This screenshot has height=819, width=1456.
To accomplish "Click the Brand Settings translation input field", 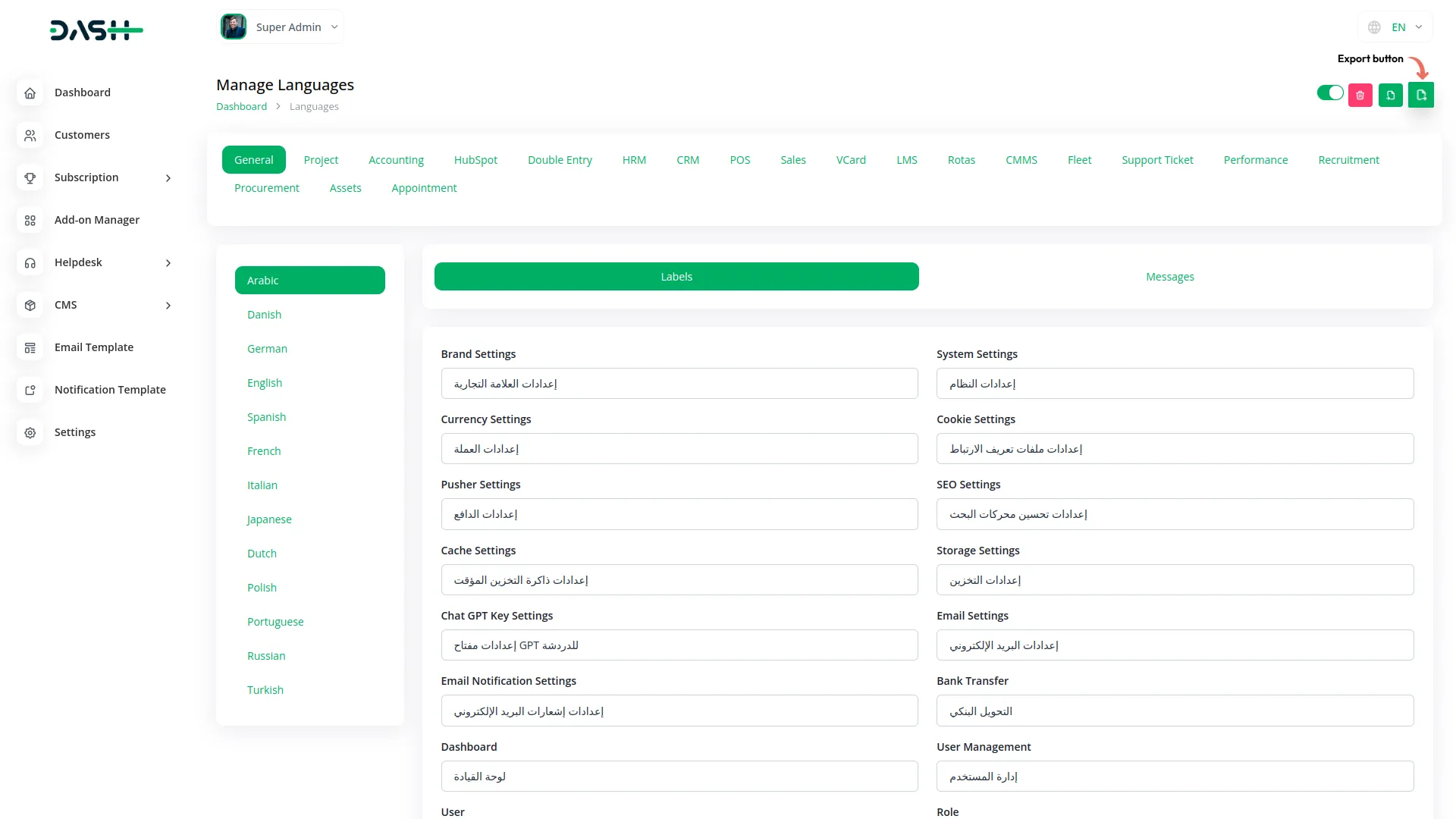I will (679, 384).
